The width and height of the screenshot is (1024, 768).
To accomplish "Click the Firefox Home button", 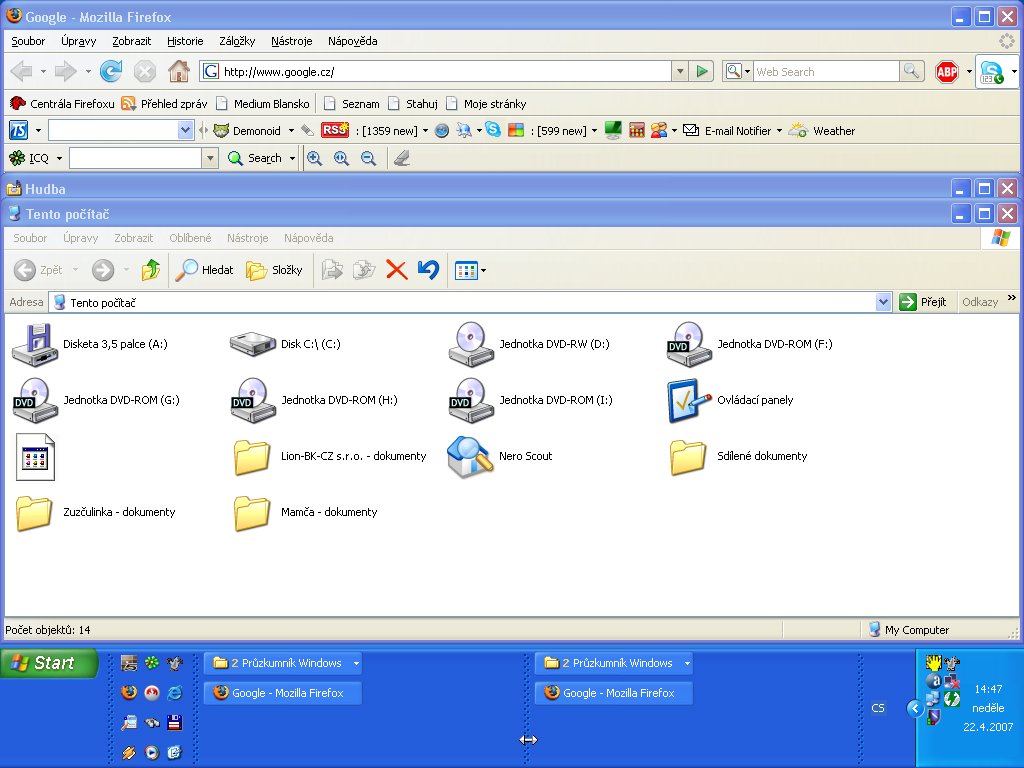I will point(179,71).
